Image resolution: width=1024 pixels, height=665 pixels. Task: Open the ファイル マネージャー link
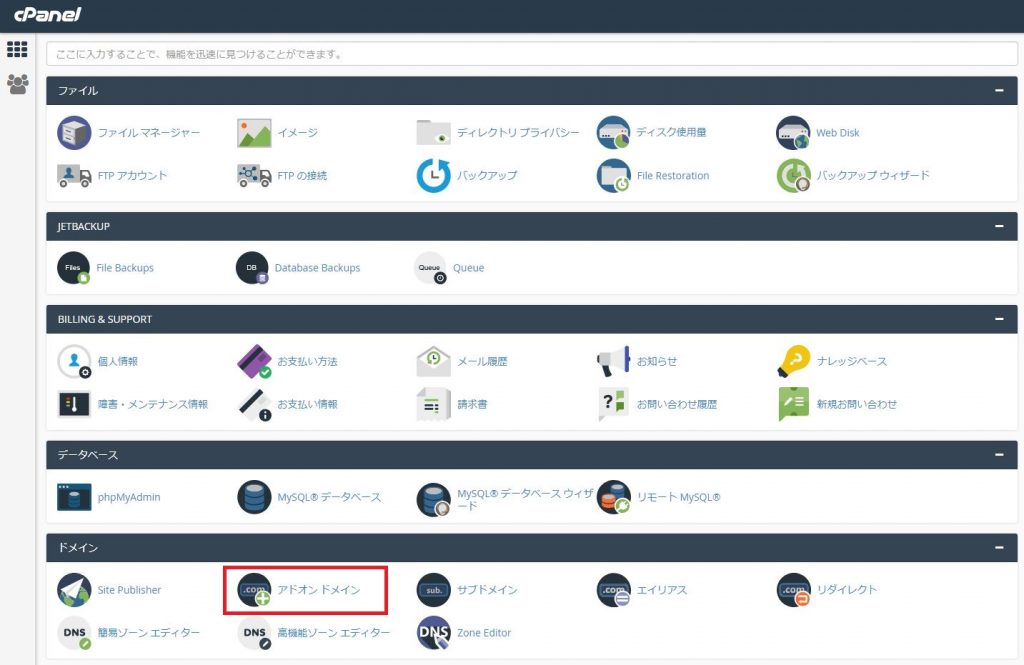(x=149, y=133)
